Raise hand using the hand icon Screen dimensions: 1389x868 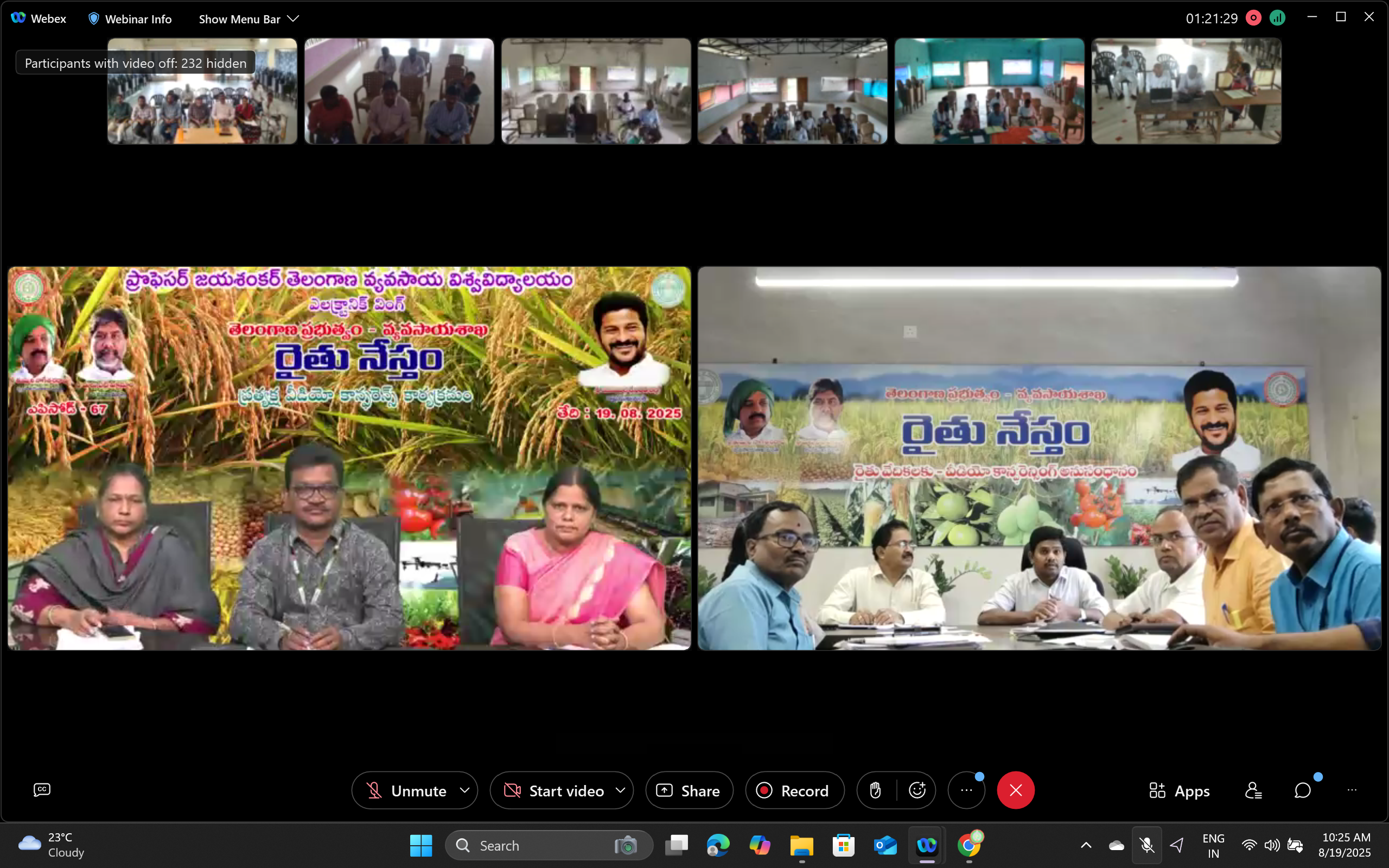coord(875,790)
